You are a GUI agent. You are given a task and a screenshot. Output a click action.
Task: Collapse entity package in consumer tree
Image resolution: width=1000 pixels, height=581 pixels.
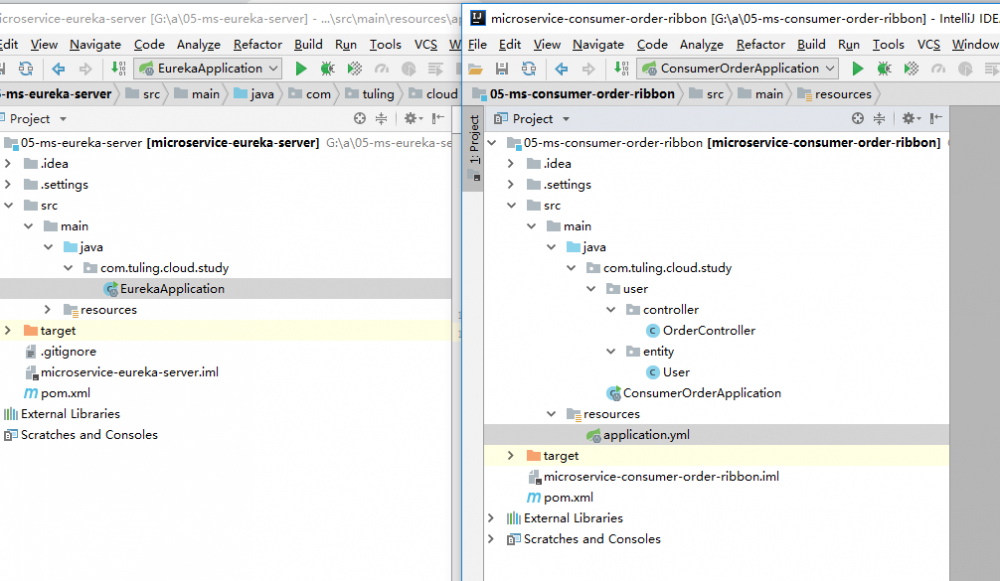click(611, 351)
